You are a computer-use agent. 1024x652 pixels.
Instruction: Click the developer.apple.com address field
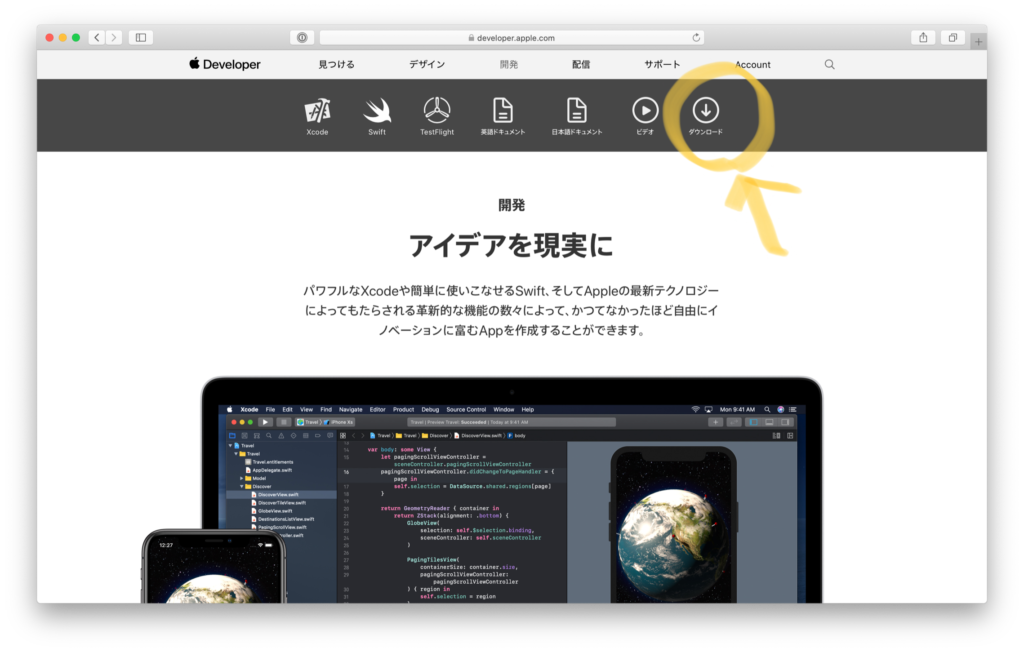pyautogui.click(x=511, y=38)
